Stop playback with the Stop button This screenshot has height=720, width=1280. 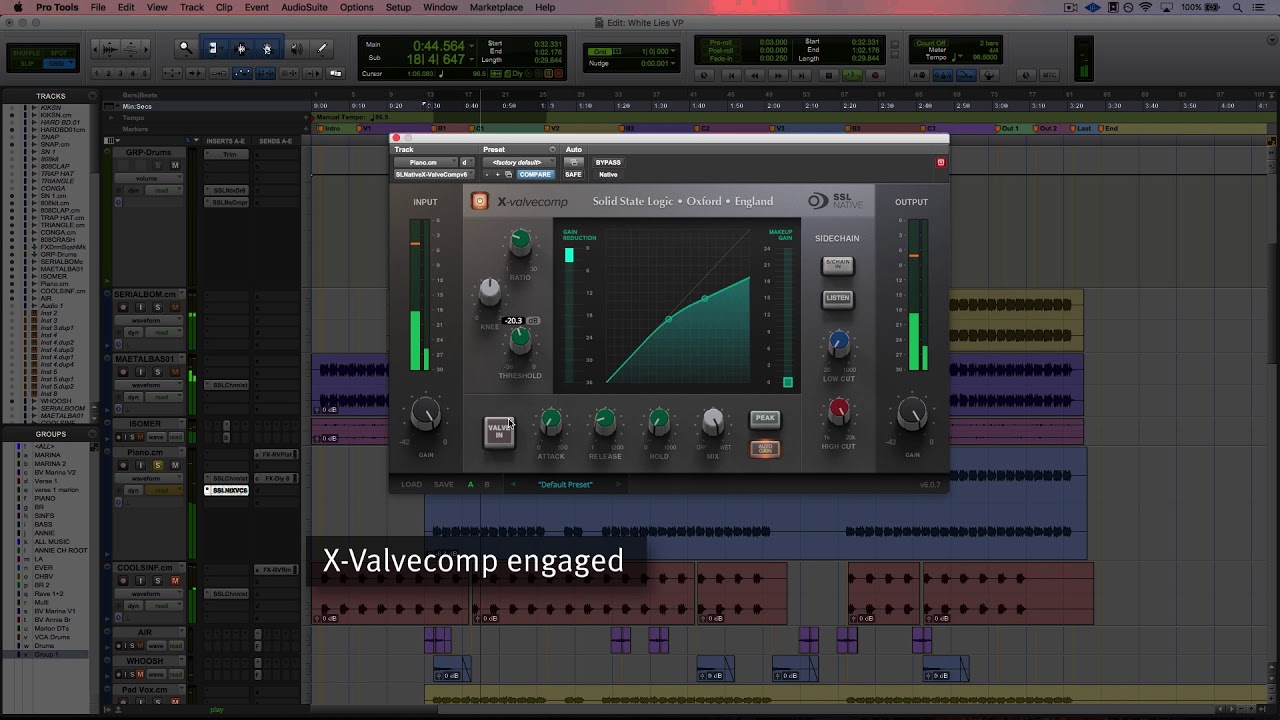[827, 75]
